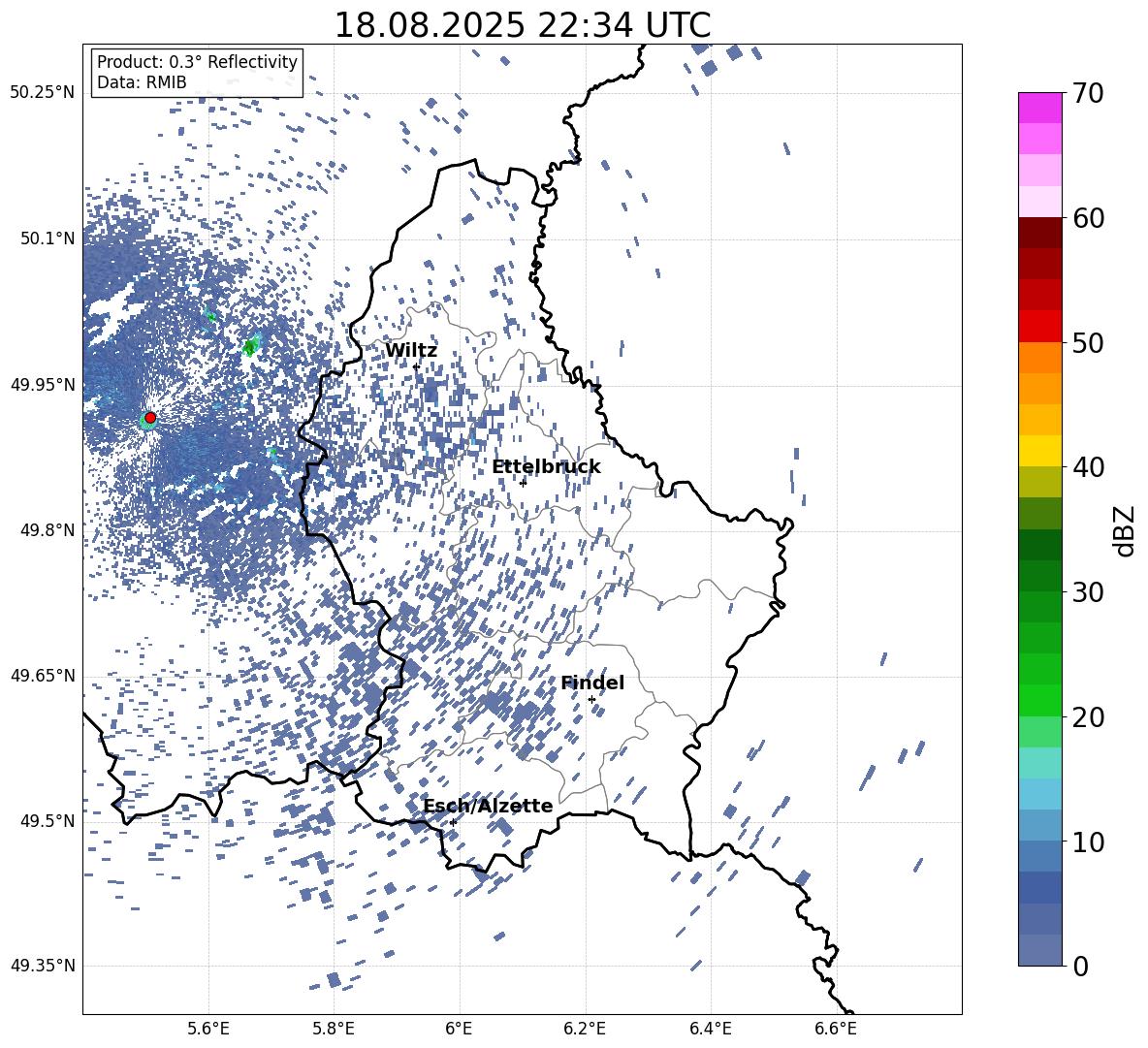The height and width of the screenshot is (1048, 1148).
Task: Click the 'Product: 0.3° Reflectivity' legend text
Action: pos(197,62)
